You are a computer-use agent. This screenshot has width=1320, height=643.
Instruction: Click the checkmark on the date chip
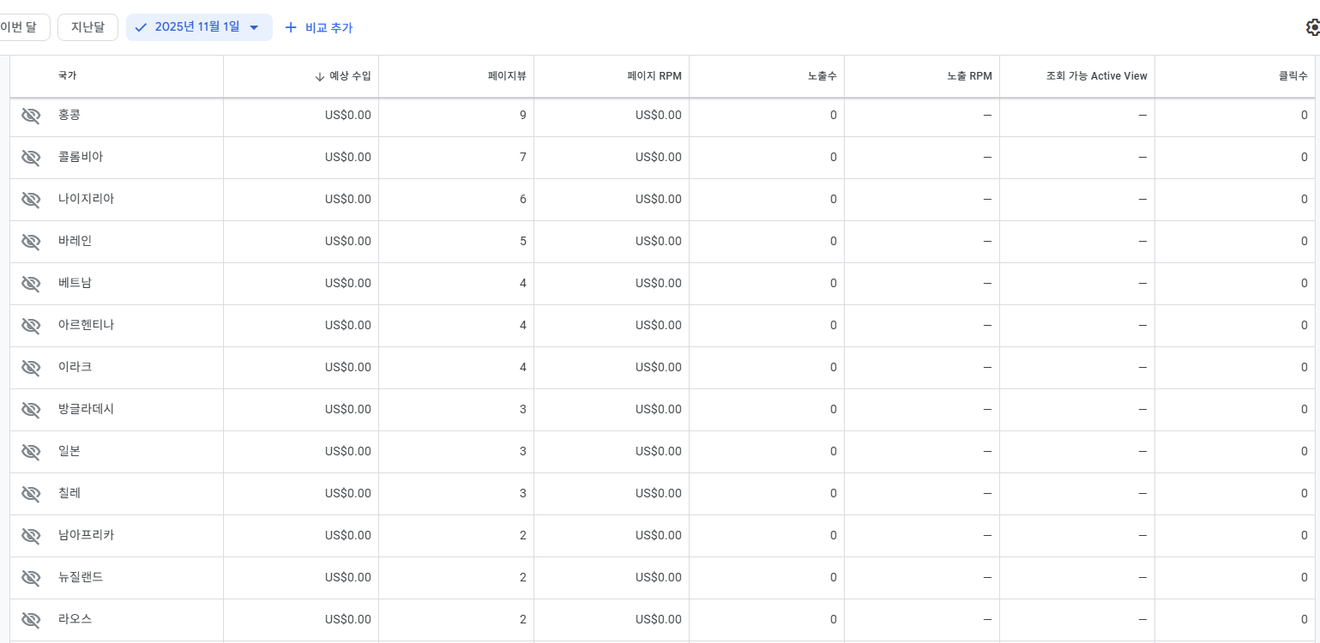point(141,27)
